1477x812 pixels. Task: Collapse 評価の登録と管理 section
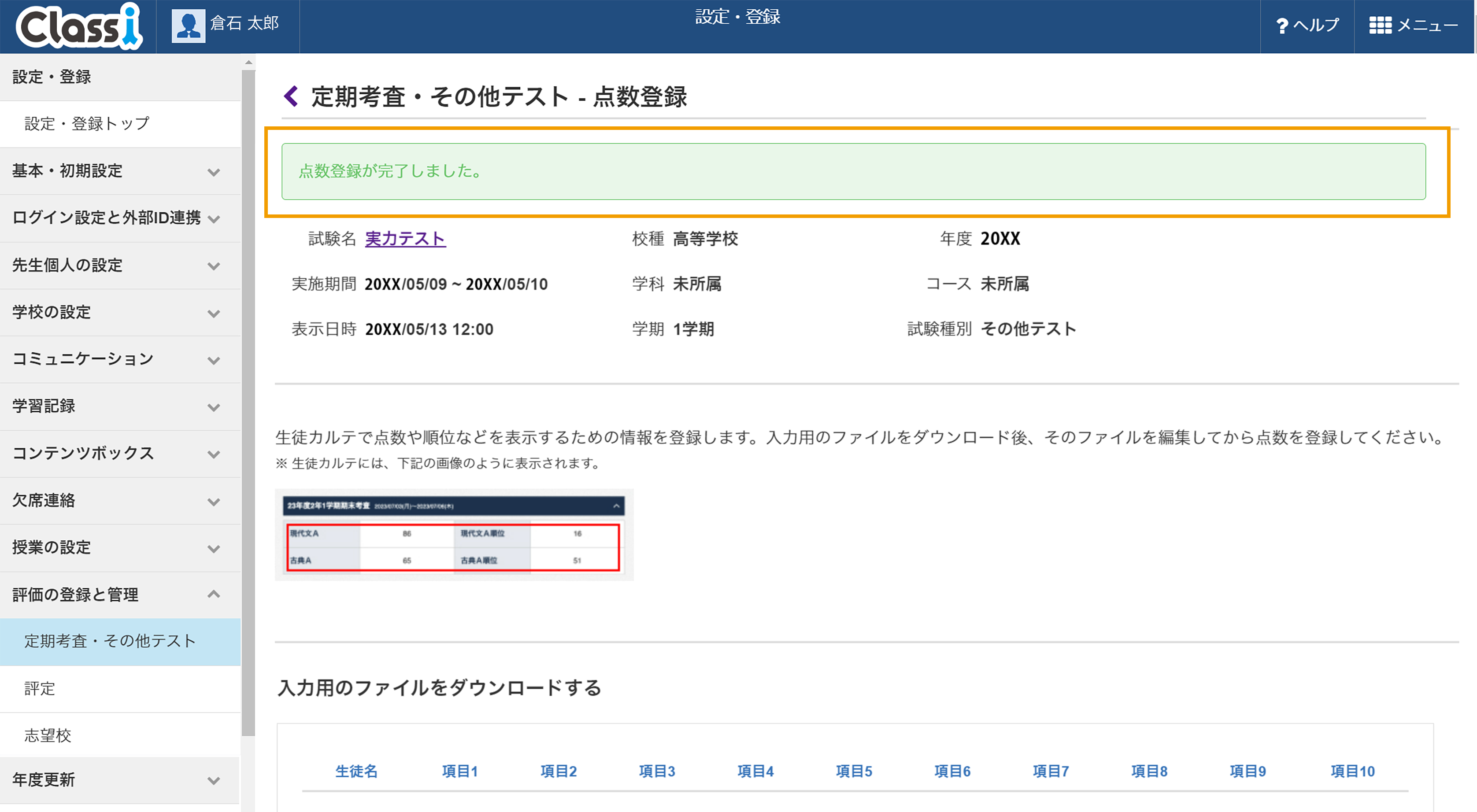coord(120,594)
